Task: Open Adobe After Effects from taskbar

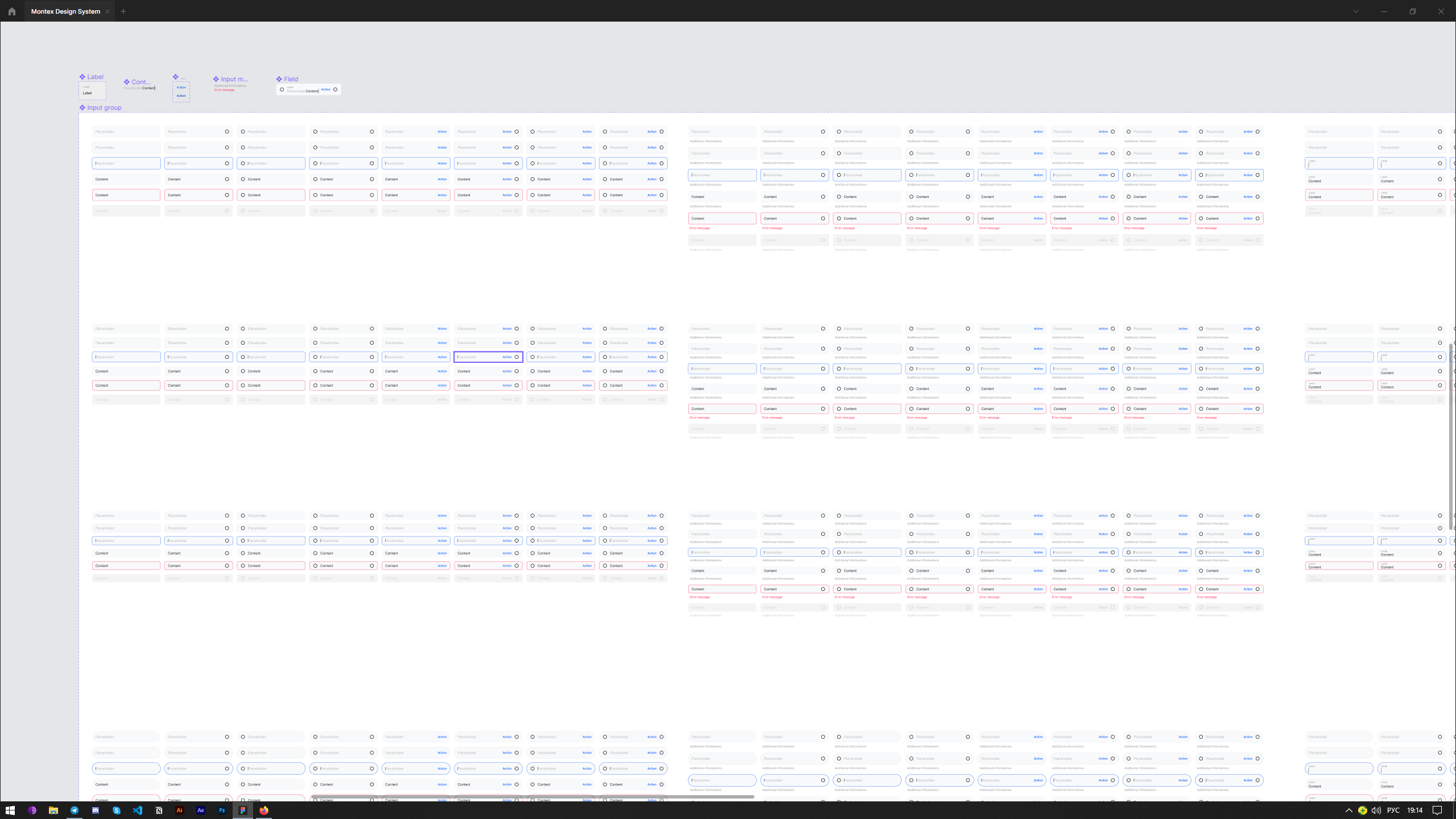Action: pos(201,810)
